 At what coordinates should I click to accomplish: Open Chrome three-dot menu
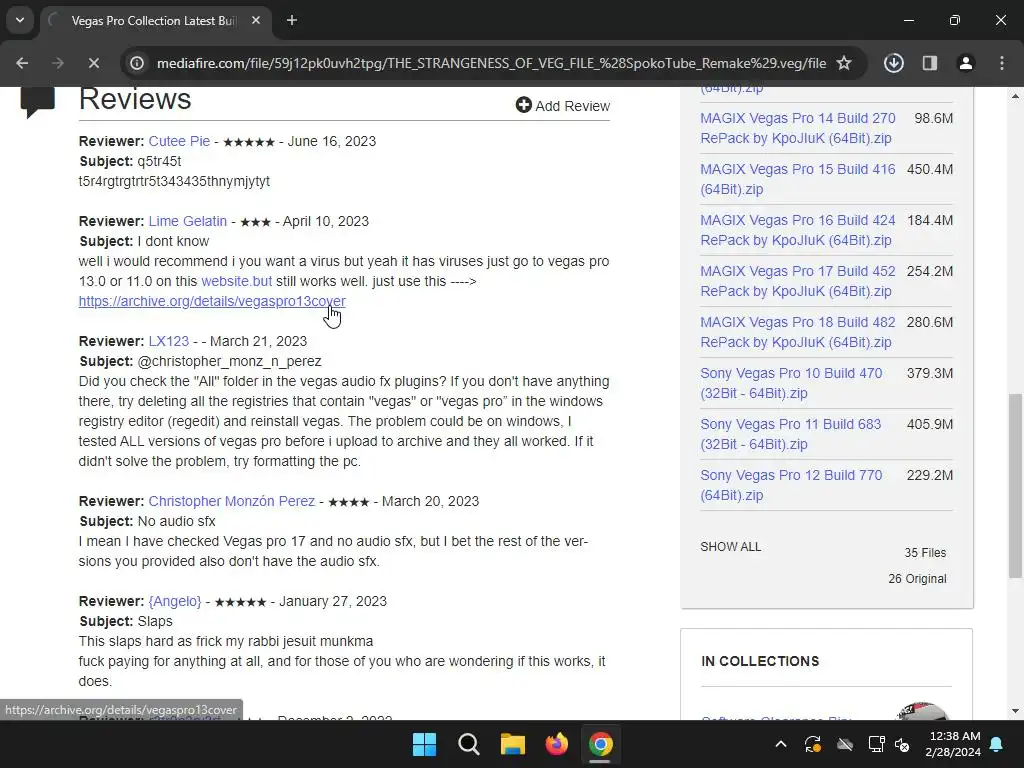coord(1002,63)
